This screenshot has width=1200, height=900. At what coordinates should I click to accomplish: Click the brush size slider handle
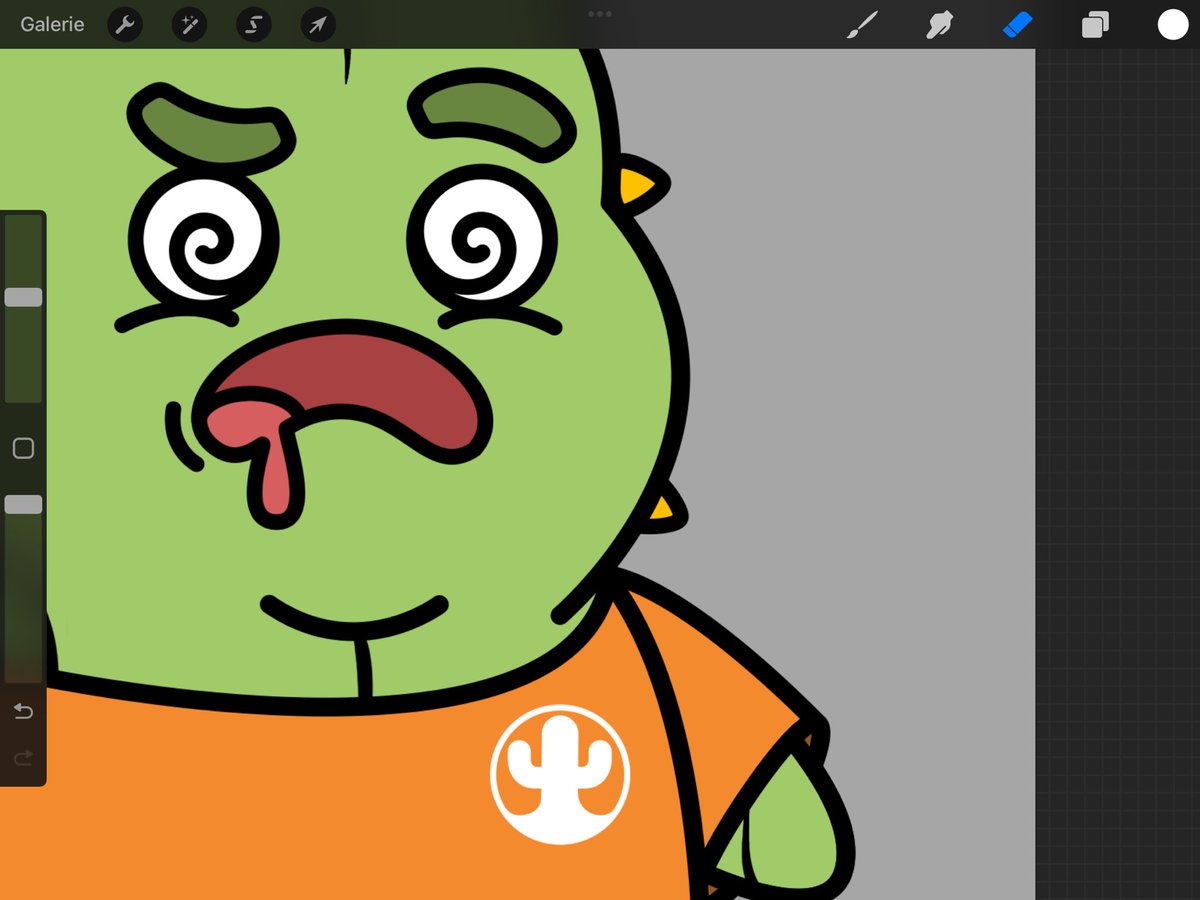pyautogui.click(x=23, y=297)
